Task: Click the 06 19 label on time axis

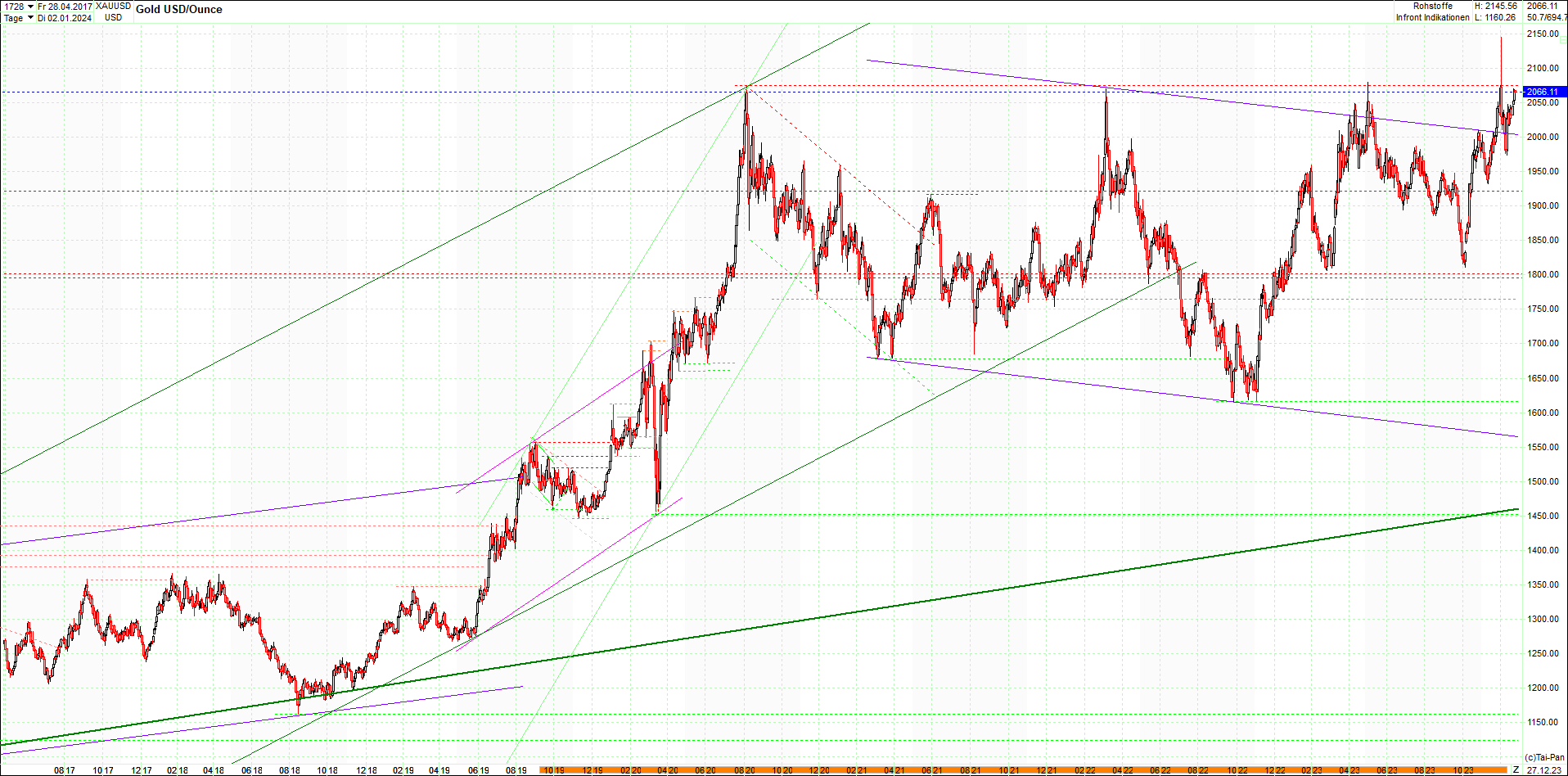Action: pos(479,770)
